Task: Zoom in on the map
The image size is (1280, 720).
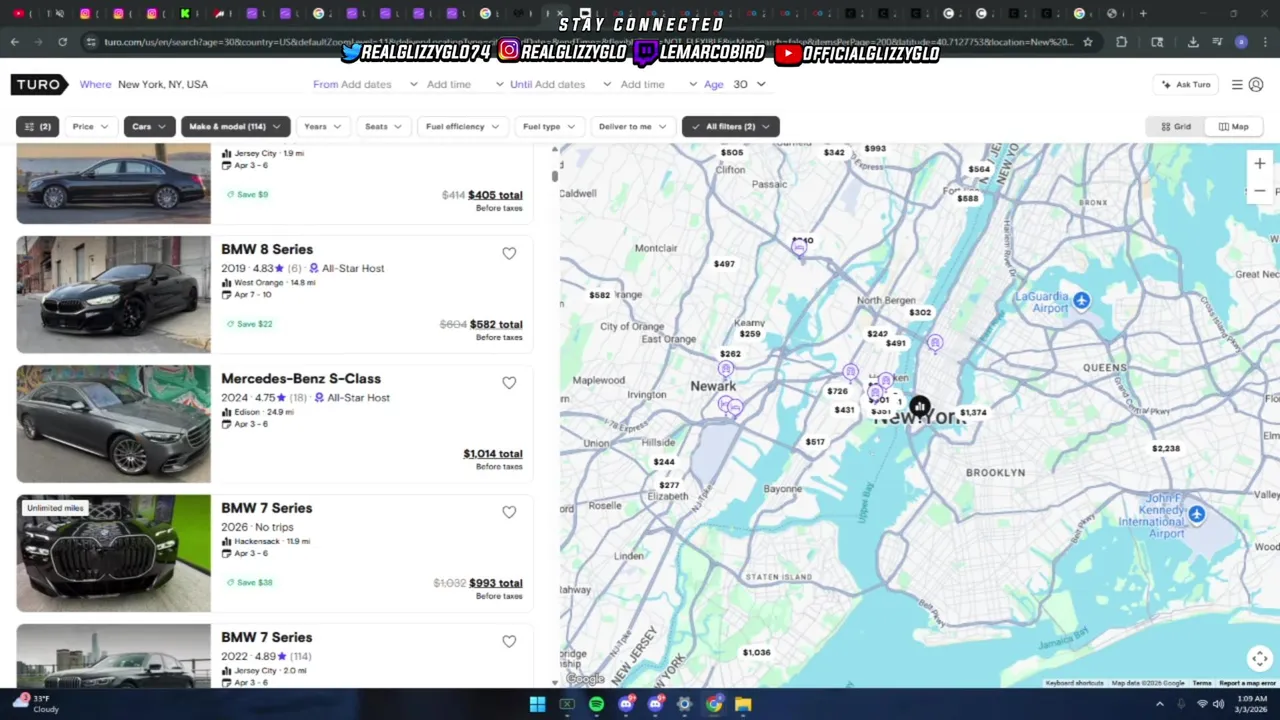Action: pyautogui.click(x=1259, y=164)
